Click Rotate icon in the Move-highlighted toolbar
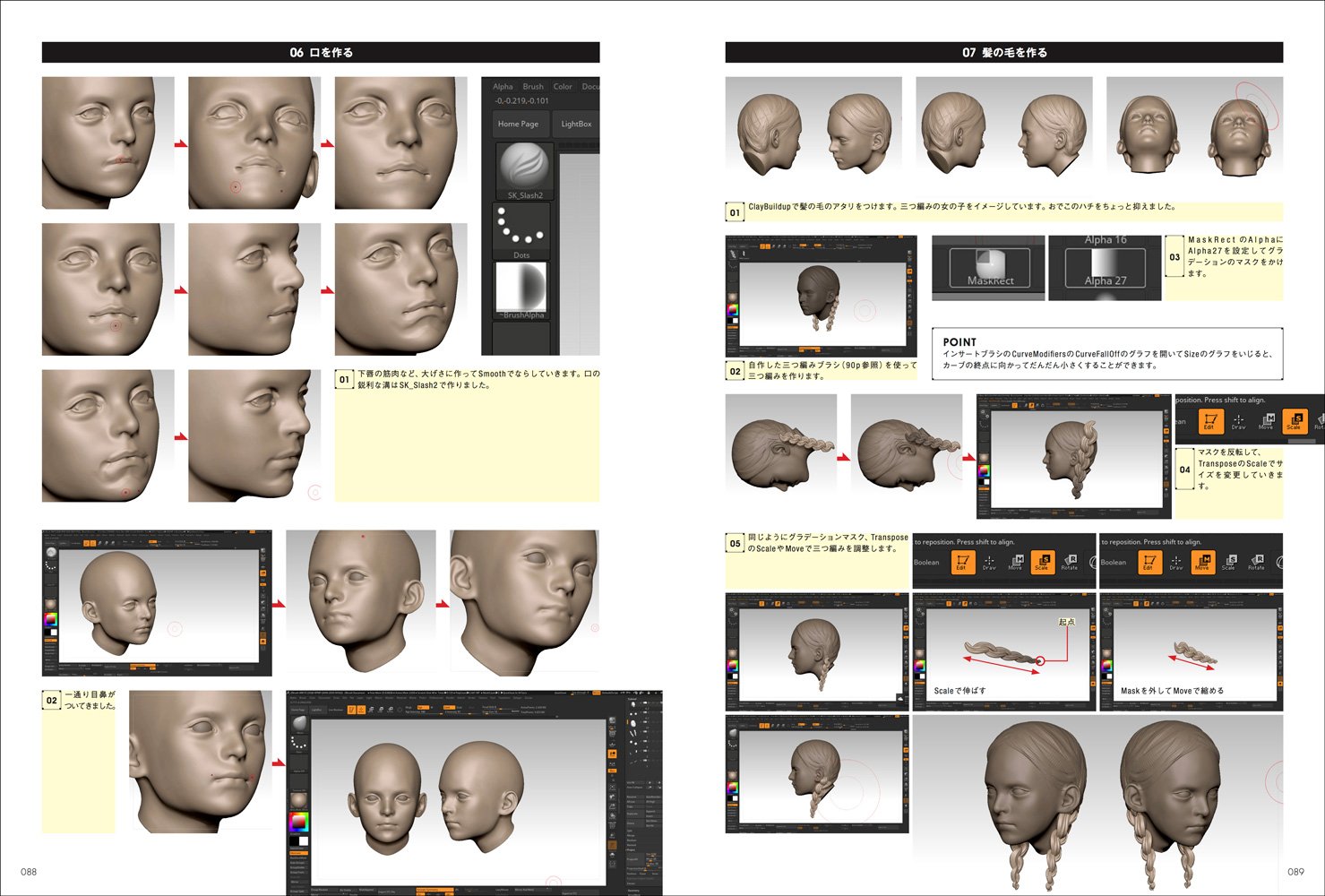This screenshot has height=896, width=1325. 1256,562
